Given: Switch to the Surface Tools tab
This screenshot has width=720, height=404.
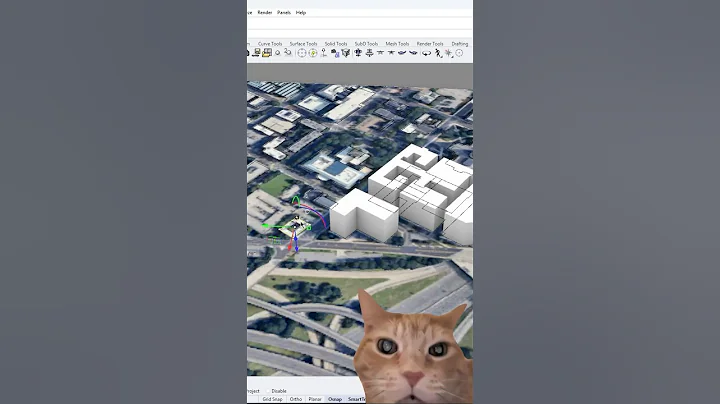Looking at the screenshot, I should tap(303, 44).
